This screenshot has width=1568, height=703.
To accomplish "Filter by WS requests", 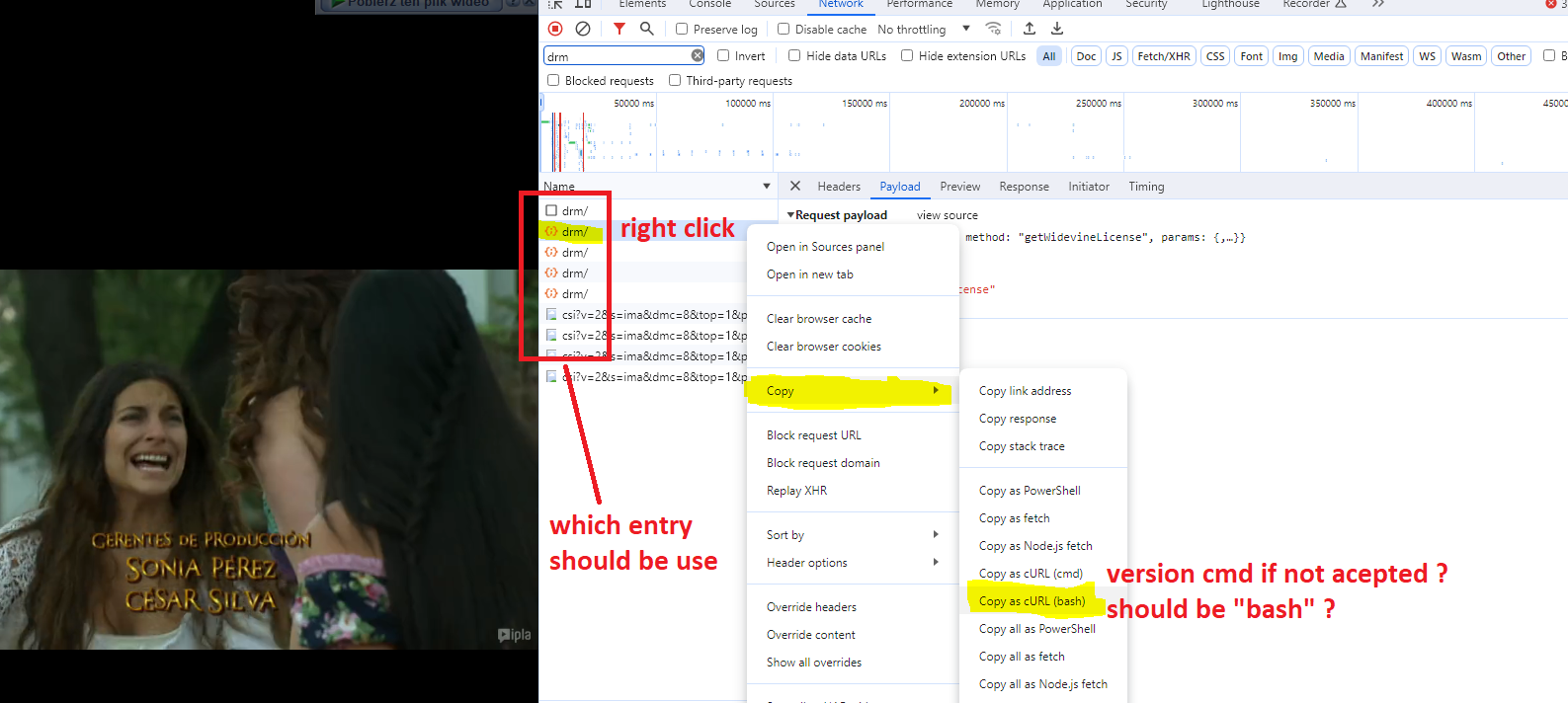I will [1427, 56].
